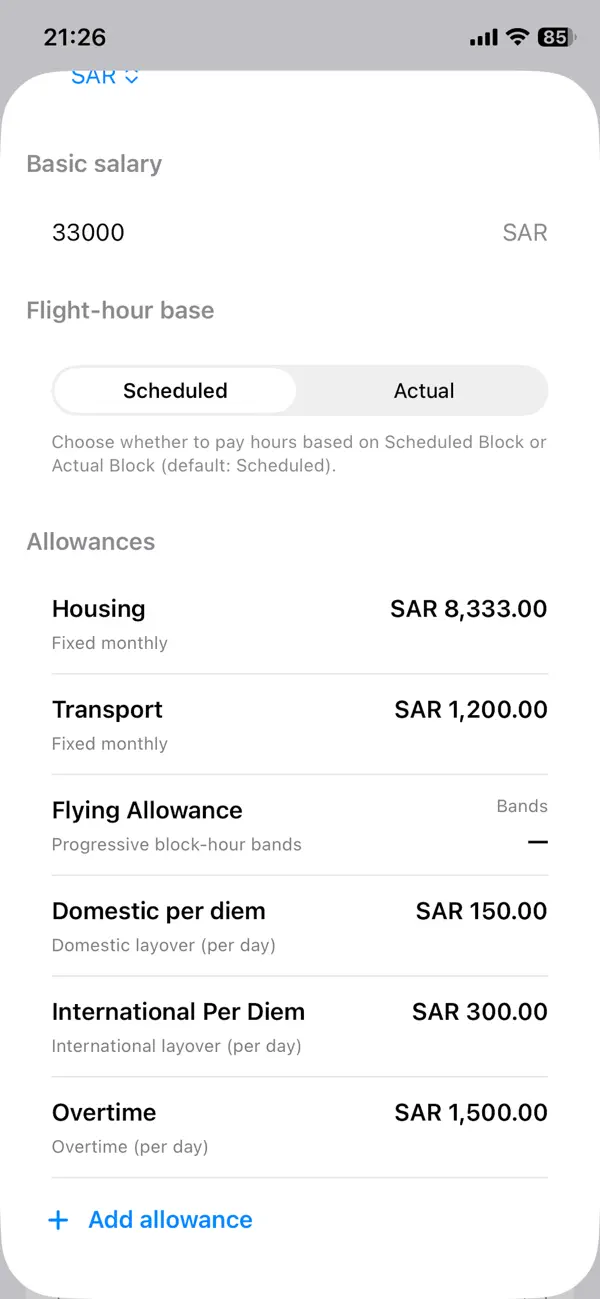This screenshot has height=1299, width=600.
Task: Tap the dash under Flying Allowance bands
Action: click(x=538, y=842)
